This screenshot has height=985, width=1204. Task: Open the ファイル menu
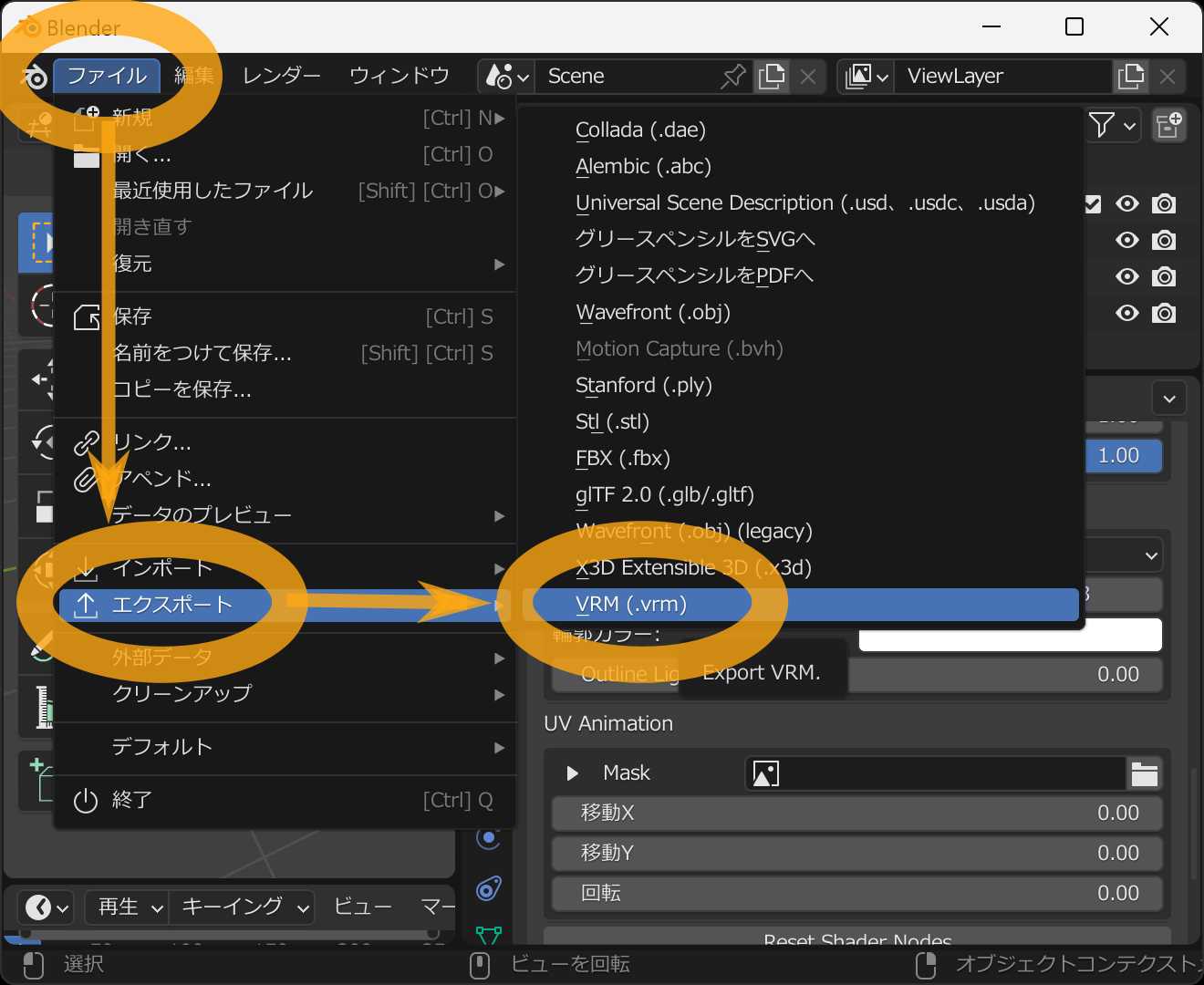click(108, 77)
